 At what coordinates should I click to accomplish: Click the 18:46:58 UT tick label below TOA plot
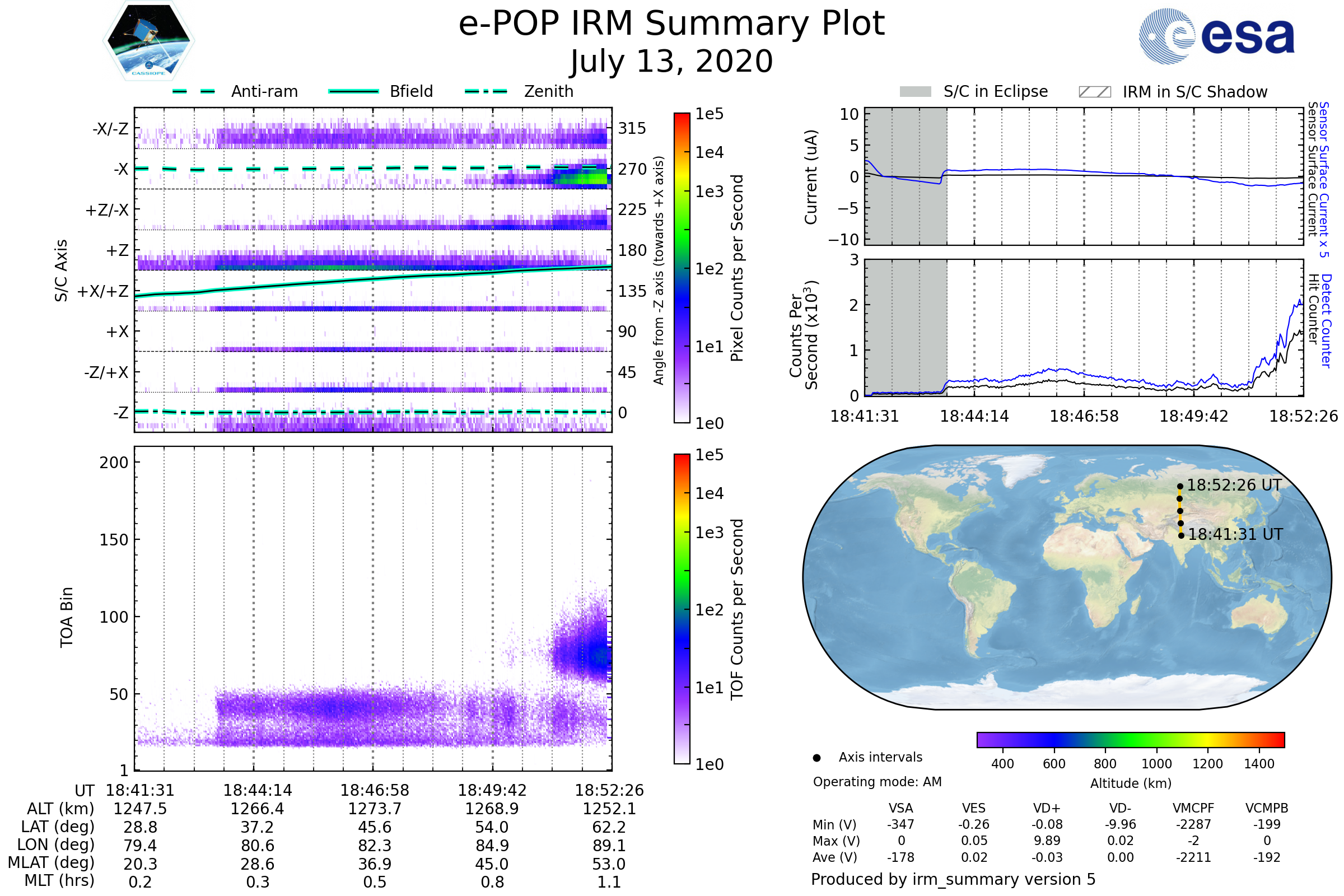pos(375,790)
